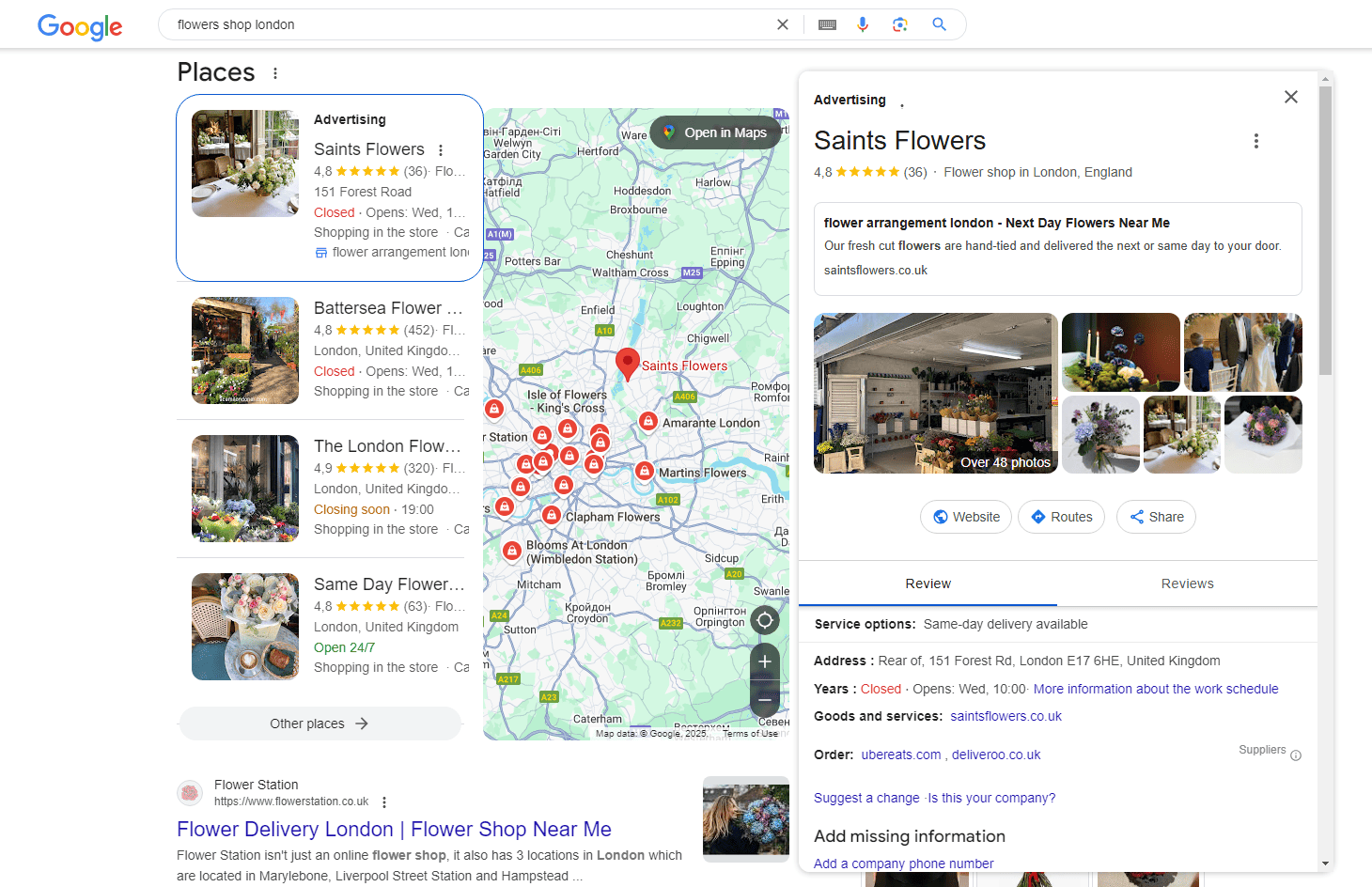Click the search input field
1372x887 pixels.
[470, 24]
